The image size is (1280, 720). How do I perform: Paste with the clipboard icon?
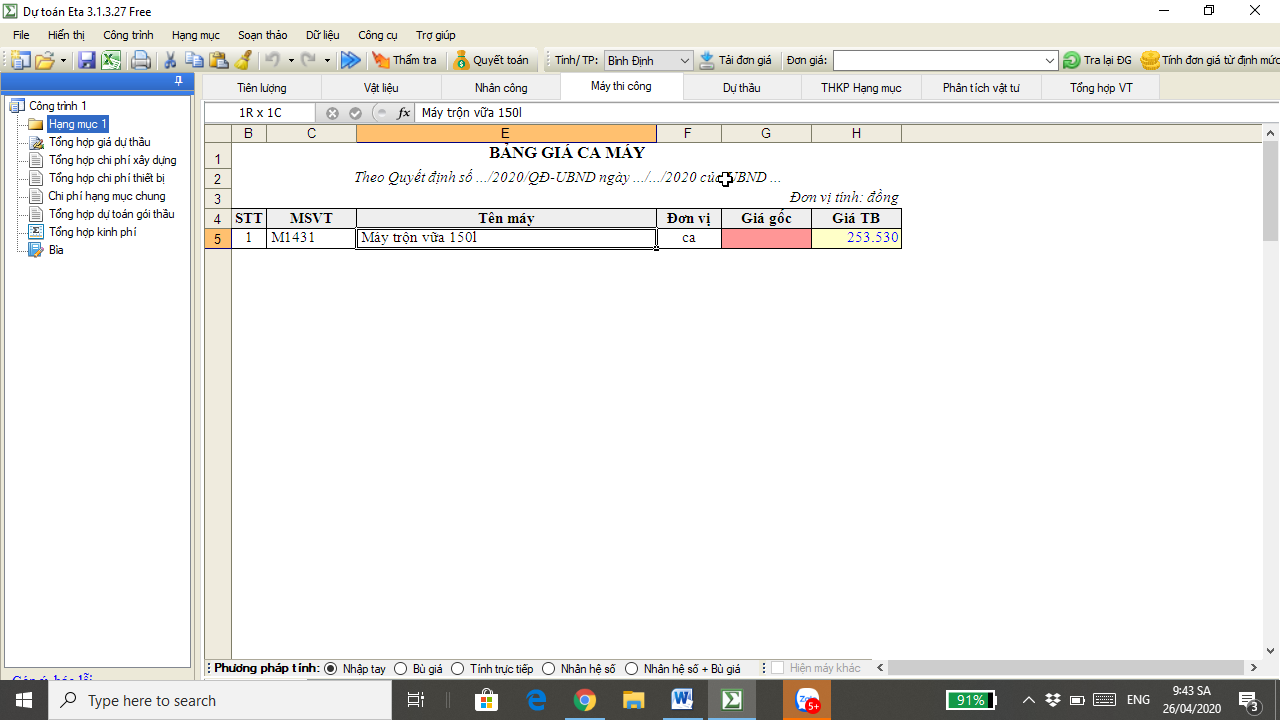pos(219,60)
